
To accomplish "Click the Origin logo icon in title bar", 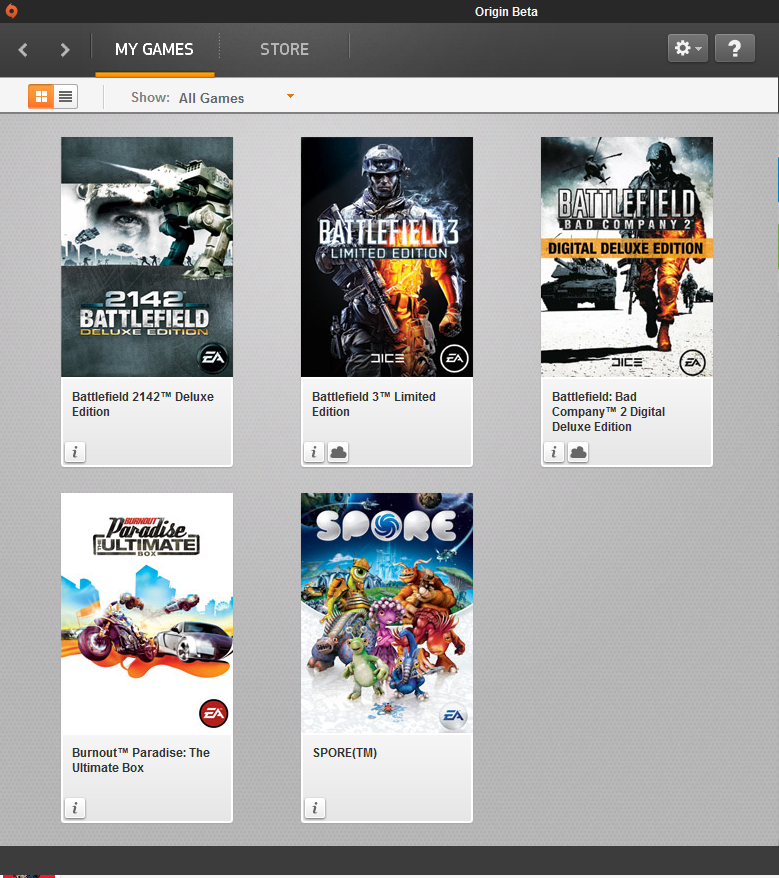I will (11, 11).
